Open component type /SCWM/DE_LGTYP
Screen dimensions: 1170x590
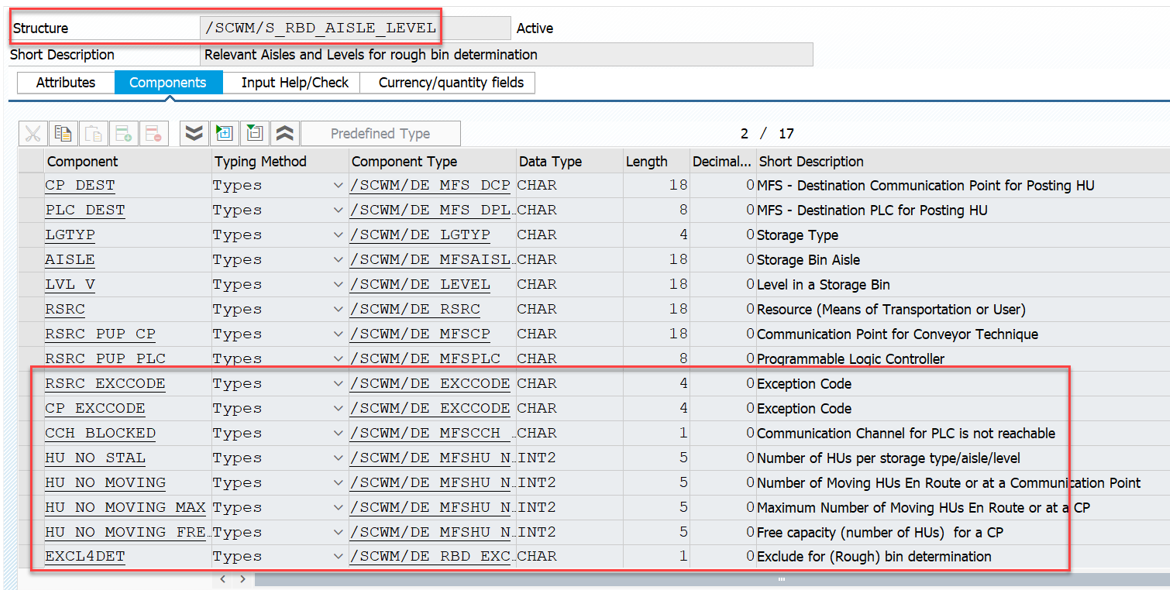[x=420, y=235]
